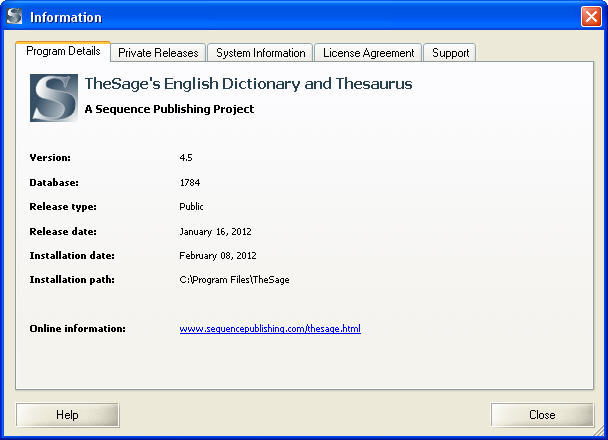
Task: Click the release date January 16, 2012
Action: (215, 232)
